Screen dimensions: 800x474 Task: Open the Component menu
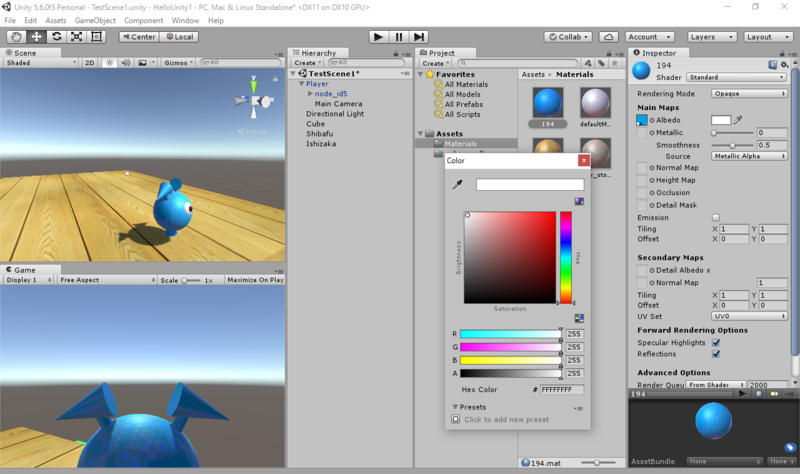point(143,20)
